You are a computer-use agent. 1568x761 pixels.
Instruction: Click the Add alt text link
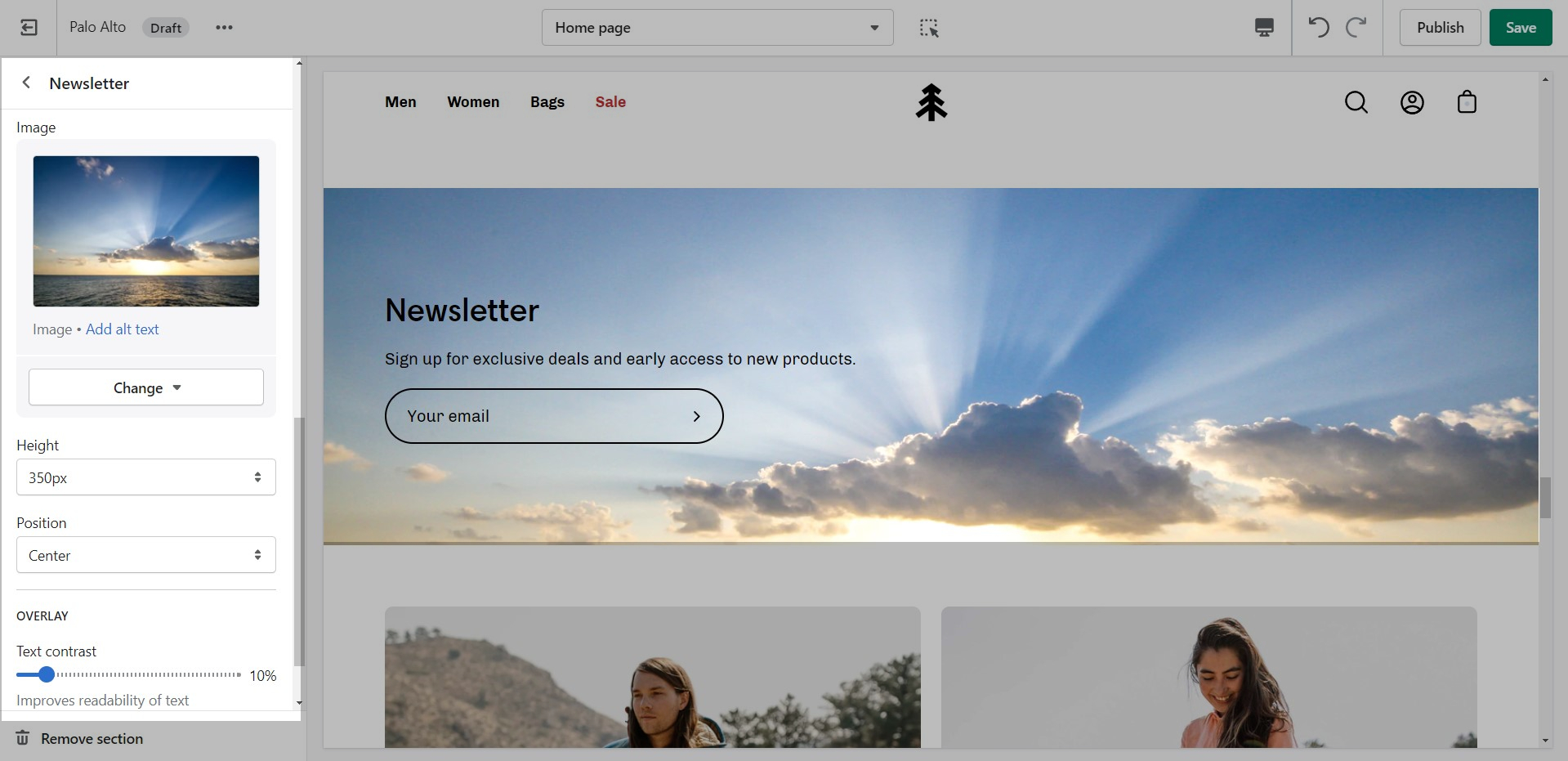(123, 329)
